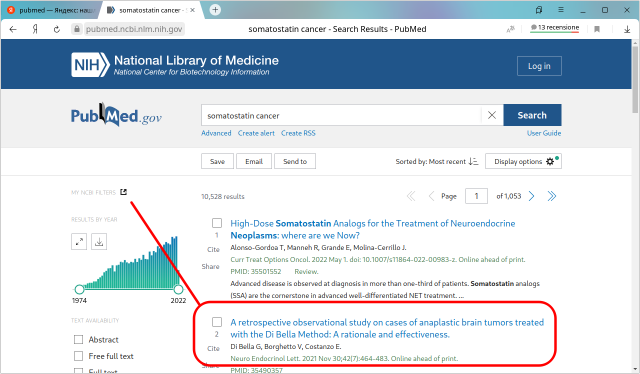This screenshot has width=640, height=374.
Task: Expand the results by year chart
Action: [79, 241]
